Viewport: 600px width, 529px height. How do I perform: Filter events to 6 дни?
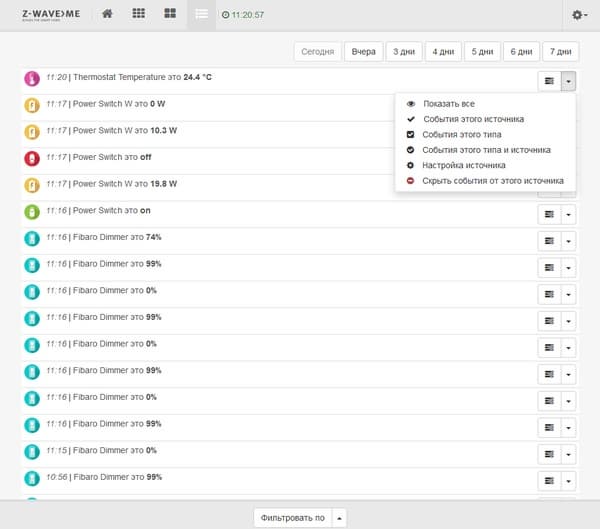pyautogui.click(x=521, y=51)
